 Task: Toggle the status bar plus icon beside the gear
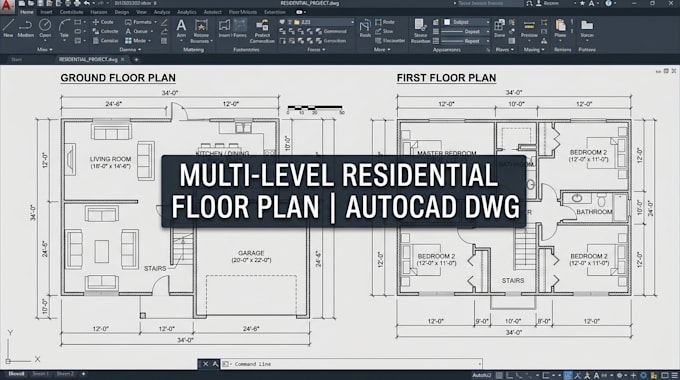(634, 375)
